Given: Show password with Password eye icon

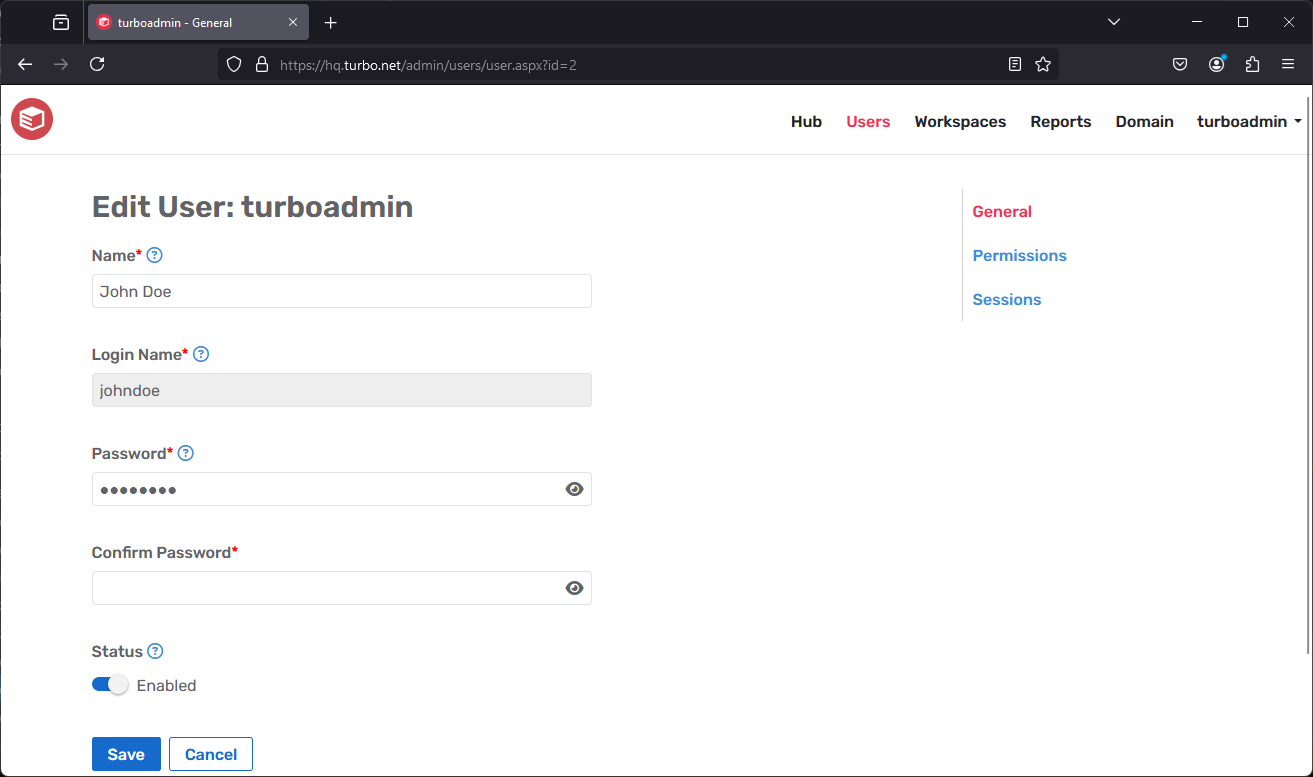Looking at the screenshot, I should click(x=574, y=489).
